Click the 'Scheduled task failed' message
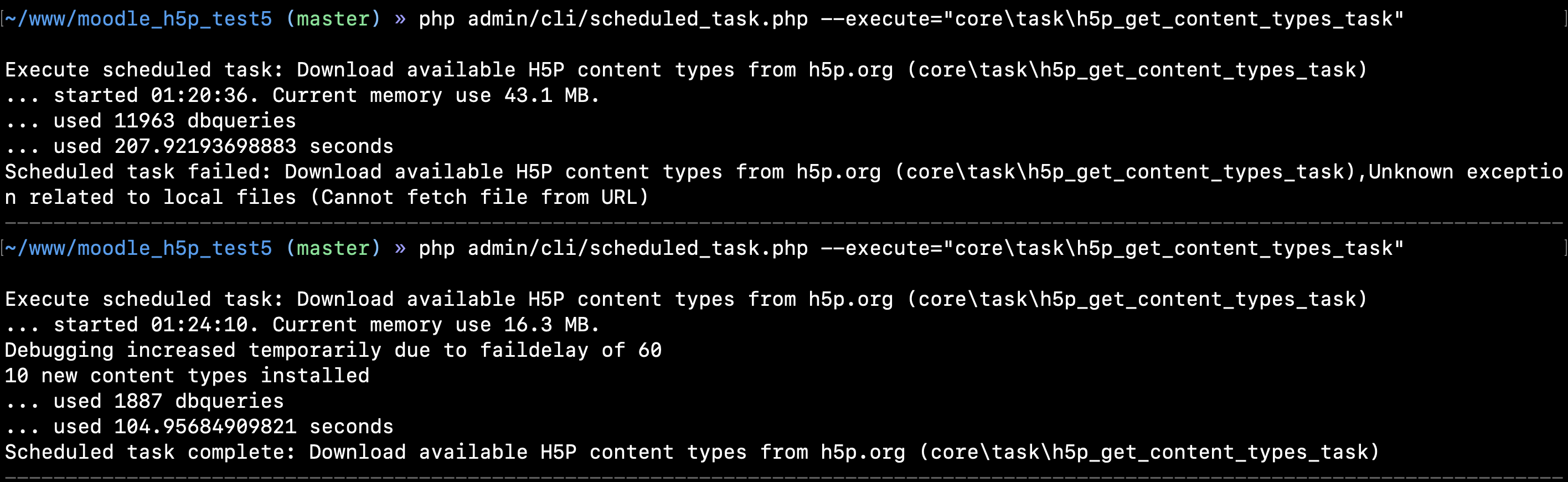This screenshot has width=1568, height=482. 784,184
